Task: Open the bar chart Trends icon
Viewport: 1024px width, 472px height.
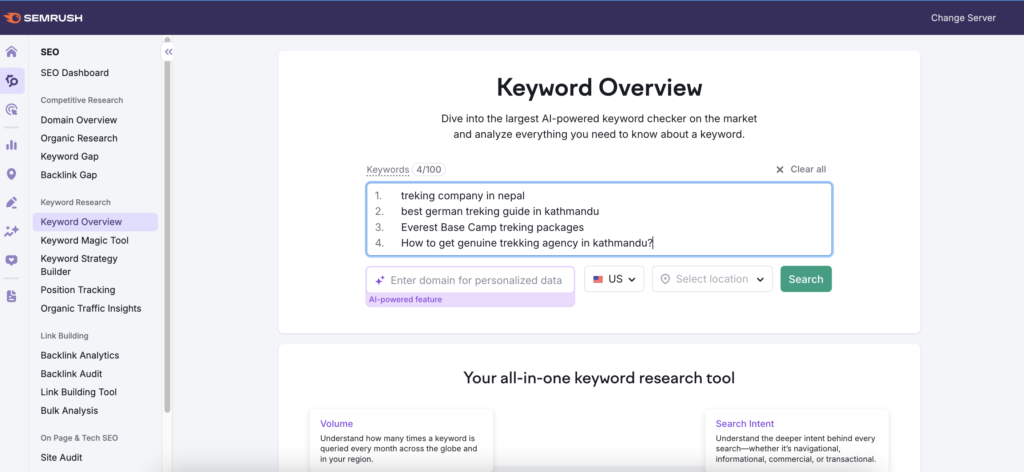Action: pos(12,144)
